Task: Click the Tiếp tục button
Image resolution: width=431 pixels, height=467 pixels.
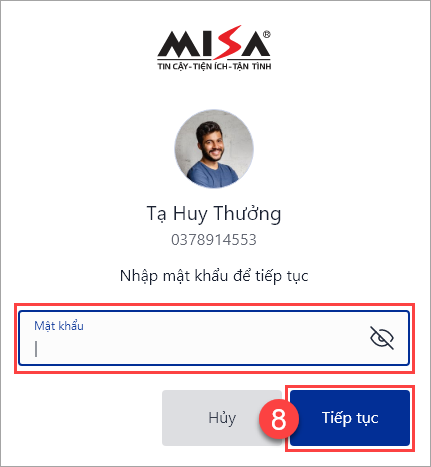Action: (x=350, y=418)
